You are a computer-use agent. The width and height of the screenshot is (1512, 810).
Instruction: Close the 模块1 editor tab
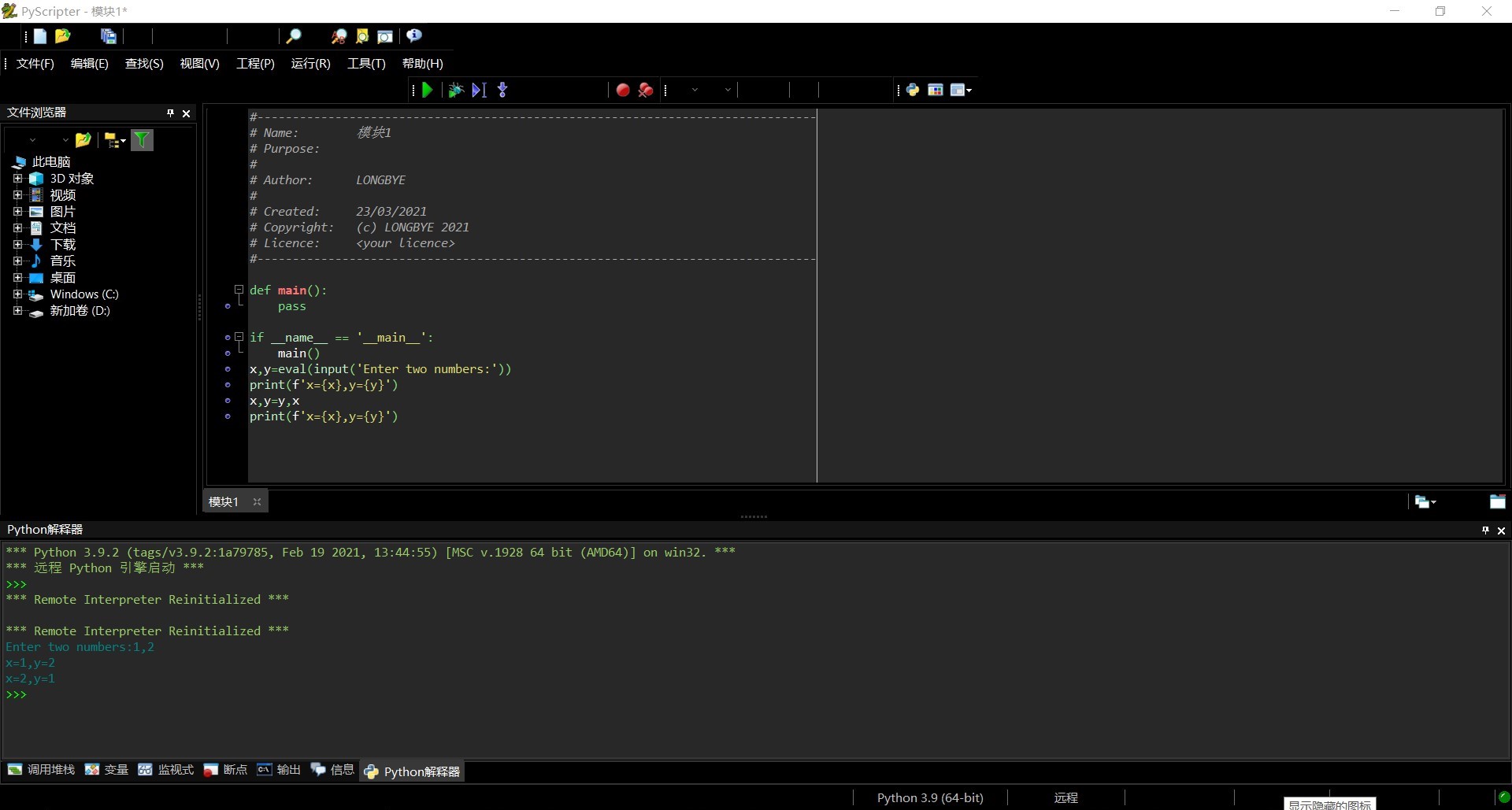click(257, 502)
